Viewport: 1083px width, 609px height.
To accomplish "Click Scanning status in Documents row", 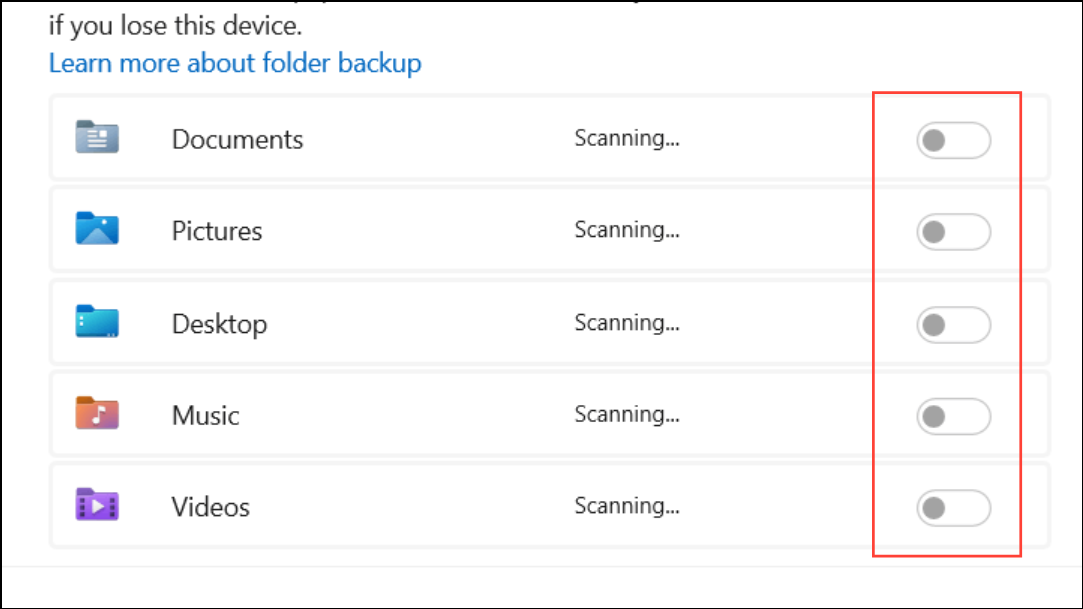I will pos(627,139).
